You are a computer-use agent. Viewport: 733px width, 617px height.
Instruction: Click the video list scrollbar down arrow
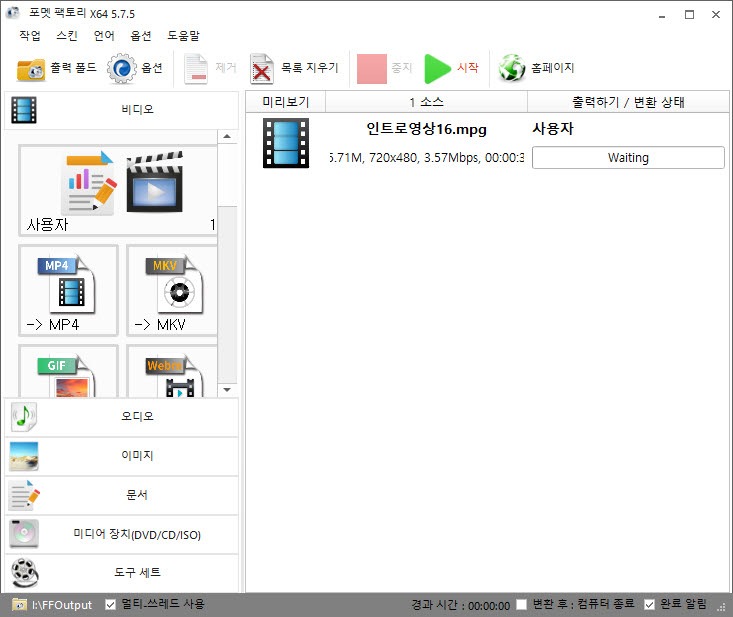click(227, 389)
